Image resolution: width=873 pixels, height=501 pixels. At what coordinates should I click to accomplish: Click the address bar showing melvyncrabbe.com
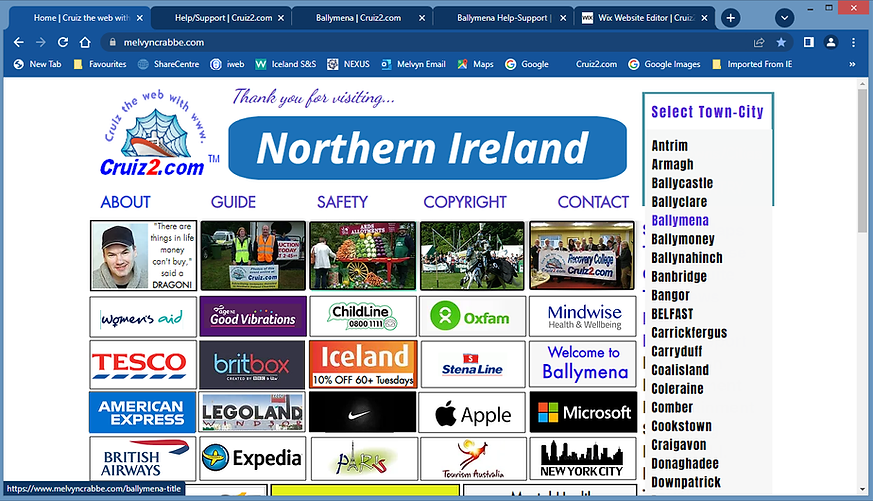point(426,42)
